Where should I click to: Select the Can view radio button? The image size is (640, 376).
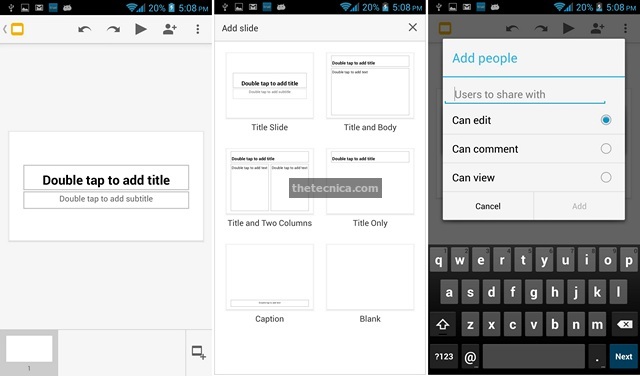[x=606, y=177]
